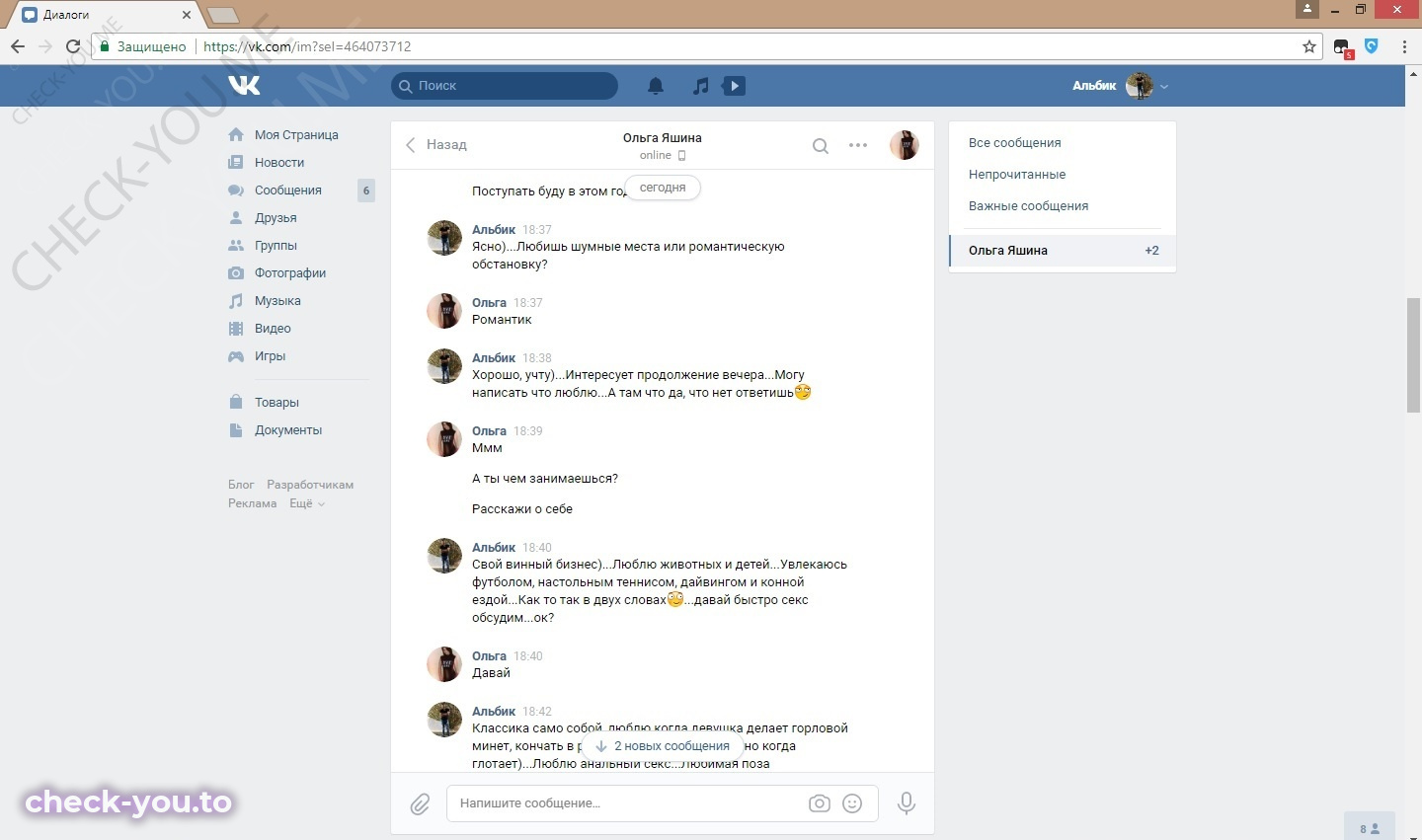The height and width of the screenshot is (840, 1422).
Task: Click the message А ты чем занимаешься?
Action: (x=545, y=479)
